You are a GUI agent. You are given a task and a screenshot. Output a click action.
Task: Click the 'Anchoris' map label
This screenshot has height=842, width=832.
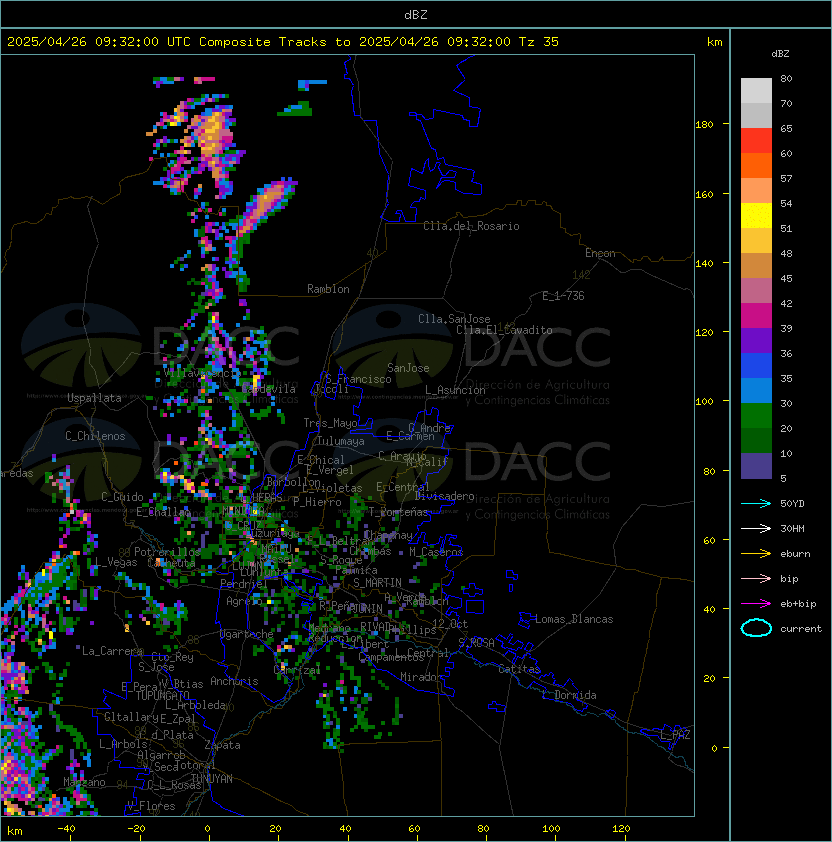point(234,681)
